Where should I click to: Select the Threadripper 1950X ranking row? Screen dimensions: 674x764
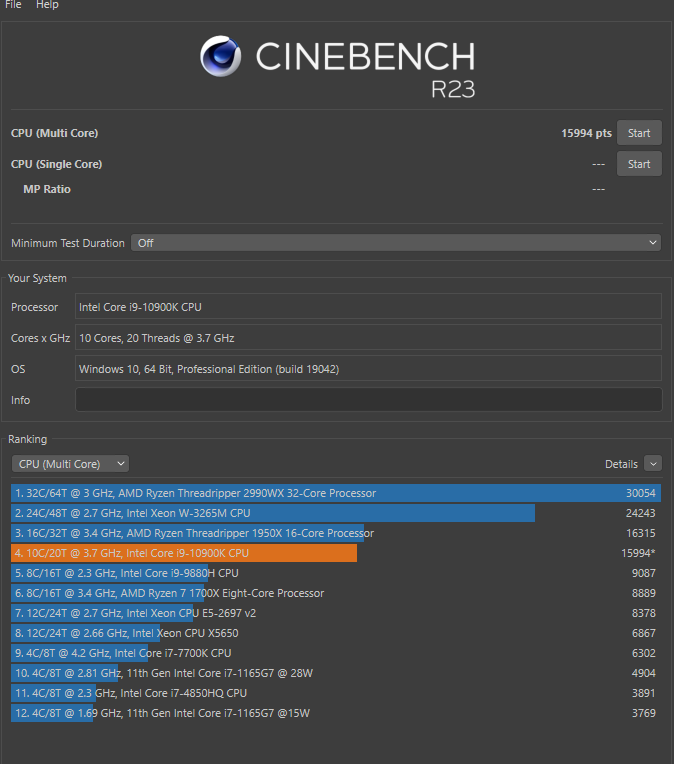pos(336,533)
